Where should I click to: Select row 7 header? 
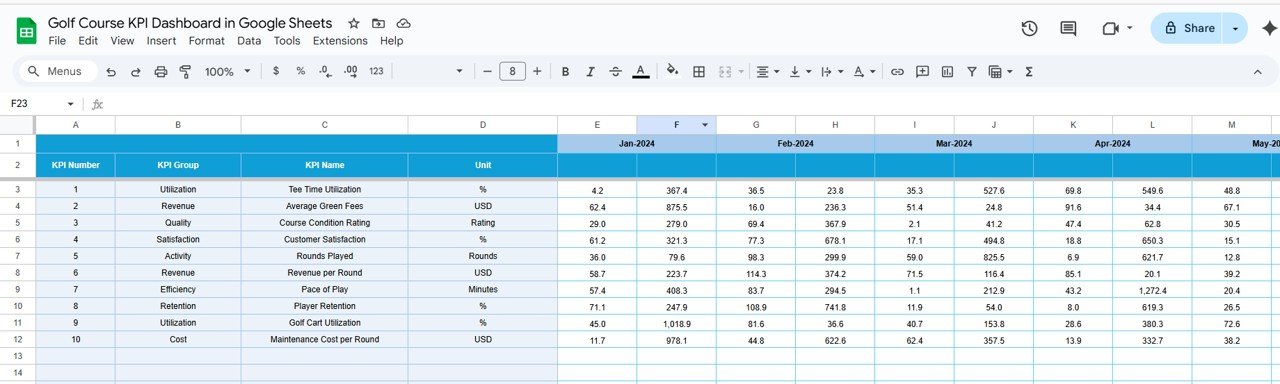point(17,256)
